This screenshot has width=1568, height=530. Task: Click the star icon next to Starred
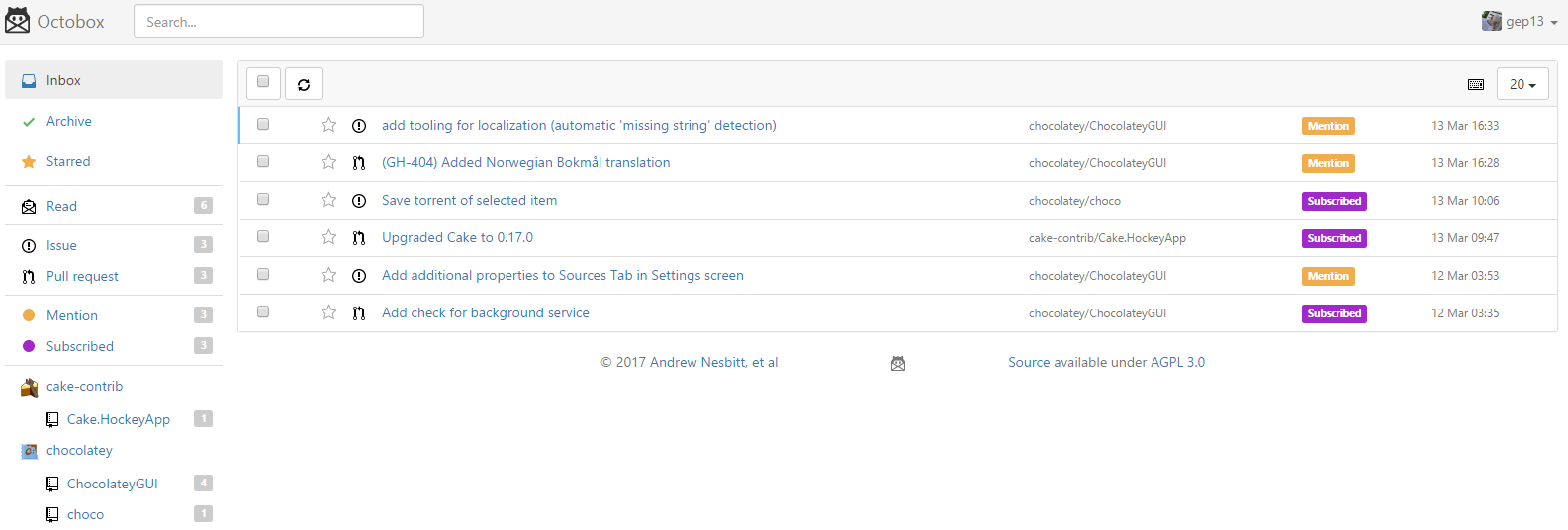29,161
